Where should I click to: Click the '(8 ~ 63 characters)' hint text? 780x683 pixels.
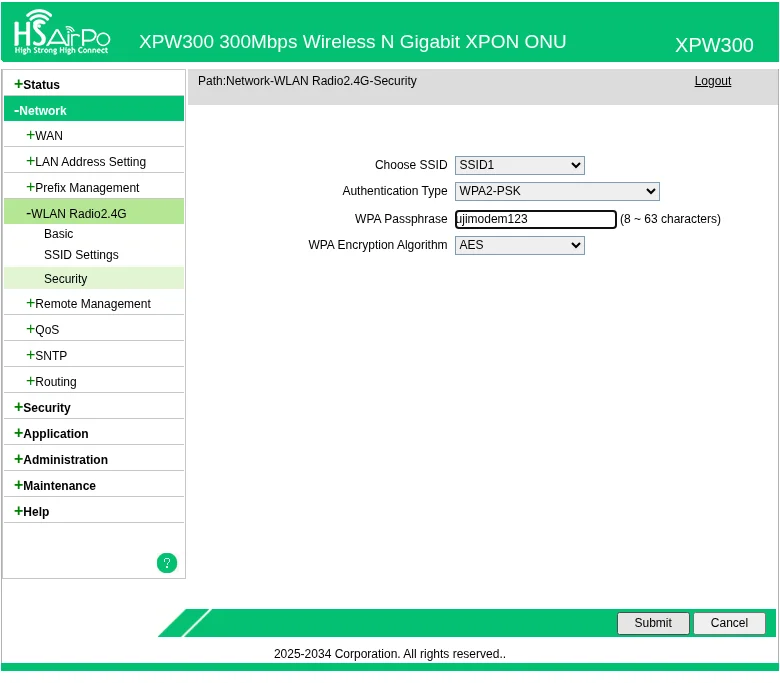point(670,219)
